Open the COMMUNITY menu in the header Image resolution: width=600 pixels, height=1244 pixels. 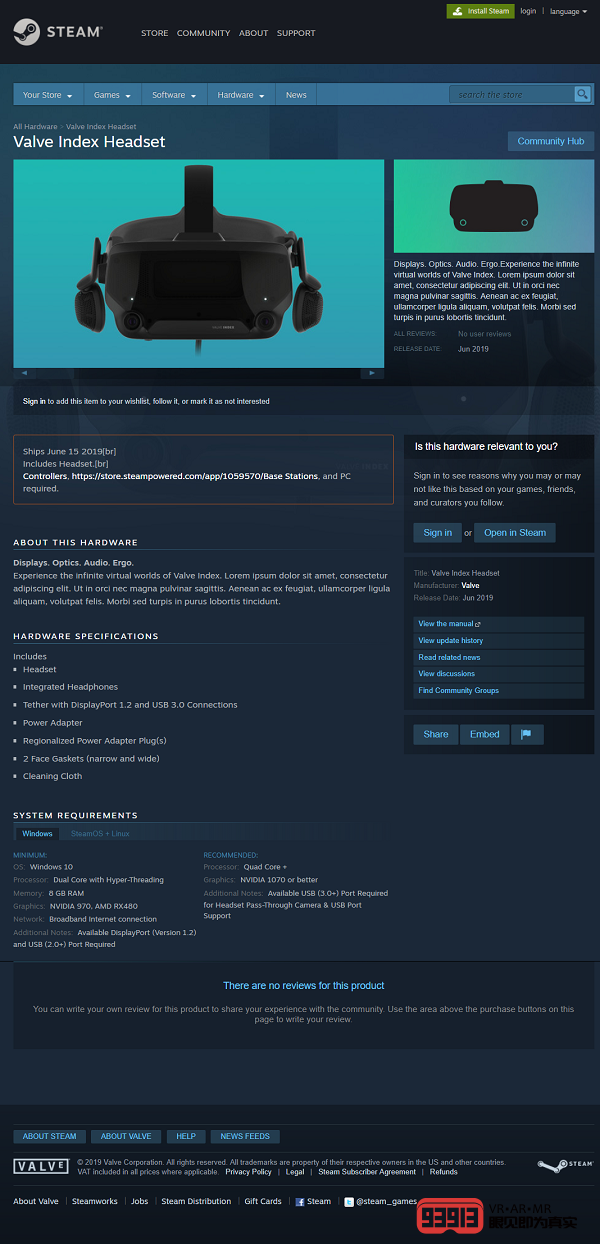pos(203,33)
